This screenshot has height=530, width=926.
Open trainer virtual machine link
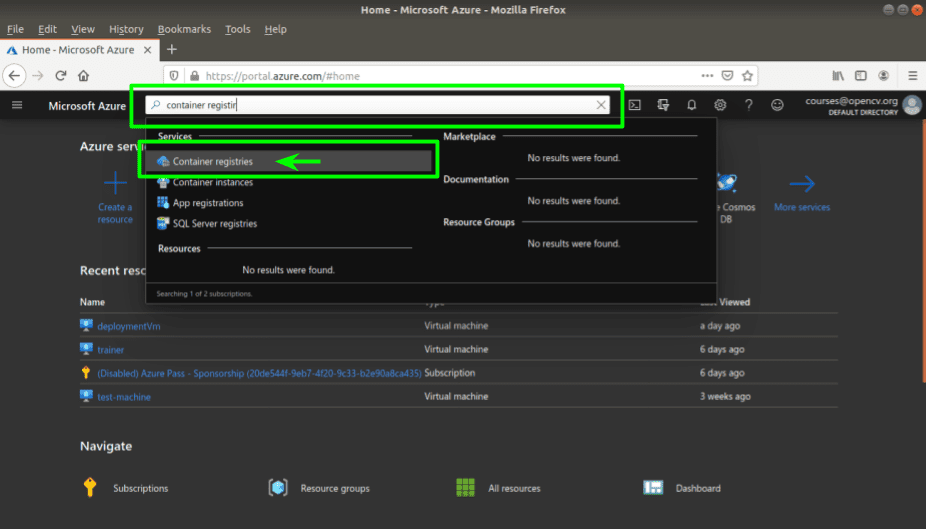(x=110, y=350)
